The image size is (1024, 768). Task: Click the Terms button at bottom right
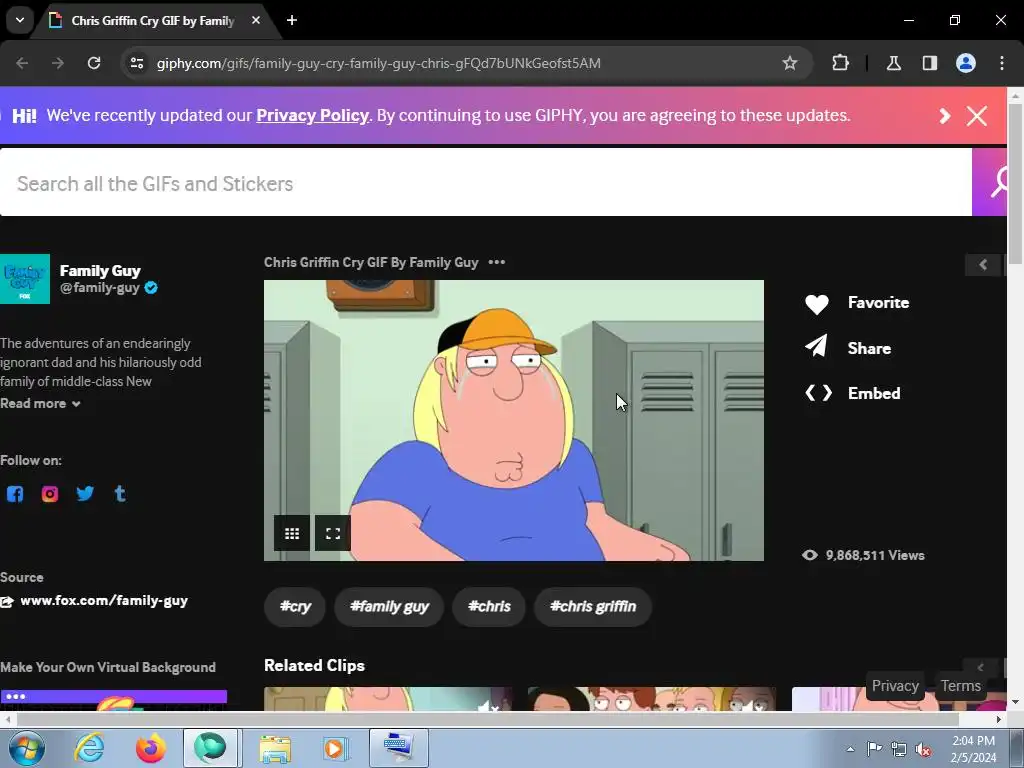[x=961, y=686]
